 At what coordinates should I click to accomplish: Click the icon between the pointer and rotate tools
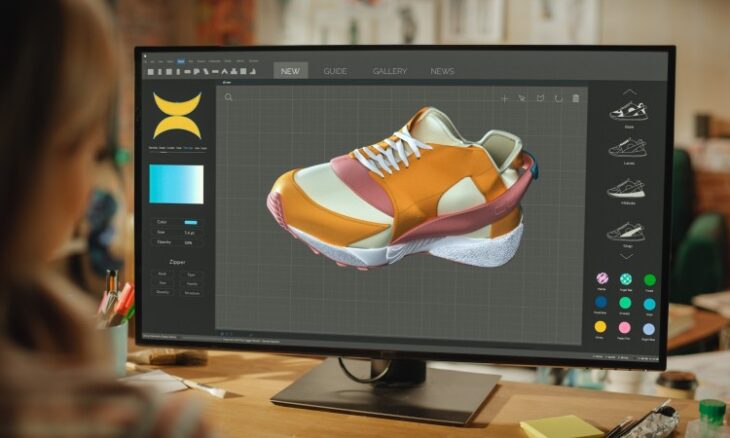pyautogui.click(x=540, y=99)
